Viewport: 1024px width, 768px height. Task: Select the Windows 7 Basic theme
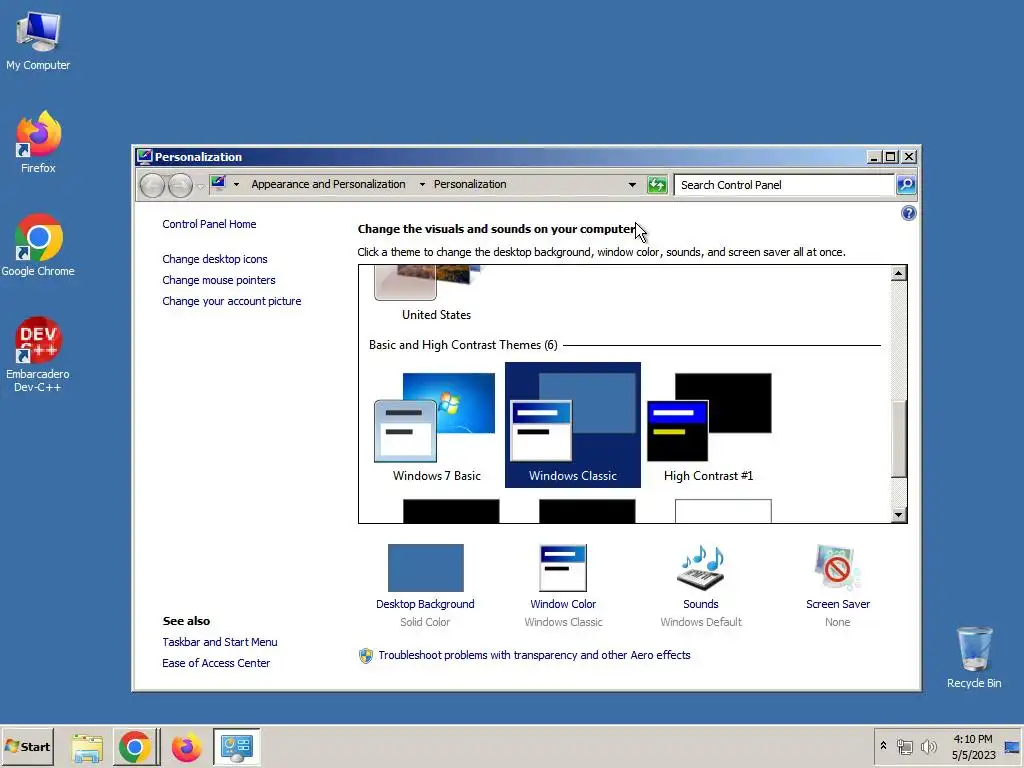pyautogui.click(x=436, y=426)
